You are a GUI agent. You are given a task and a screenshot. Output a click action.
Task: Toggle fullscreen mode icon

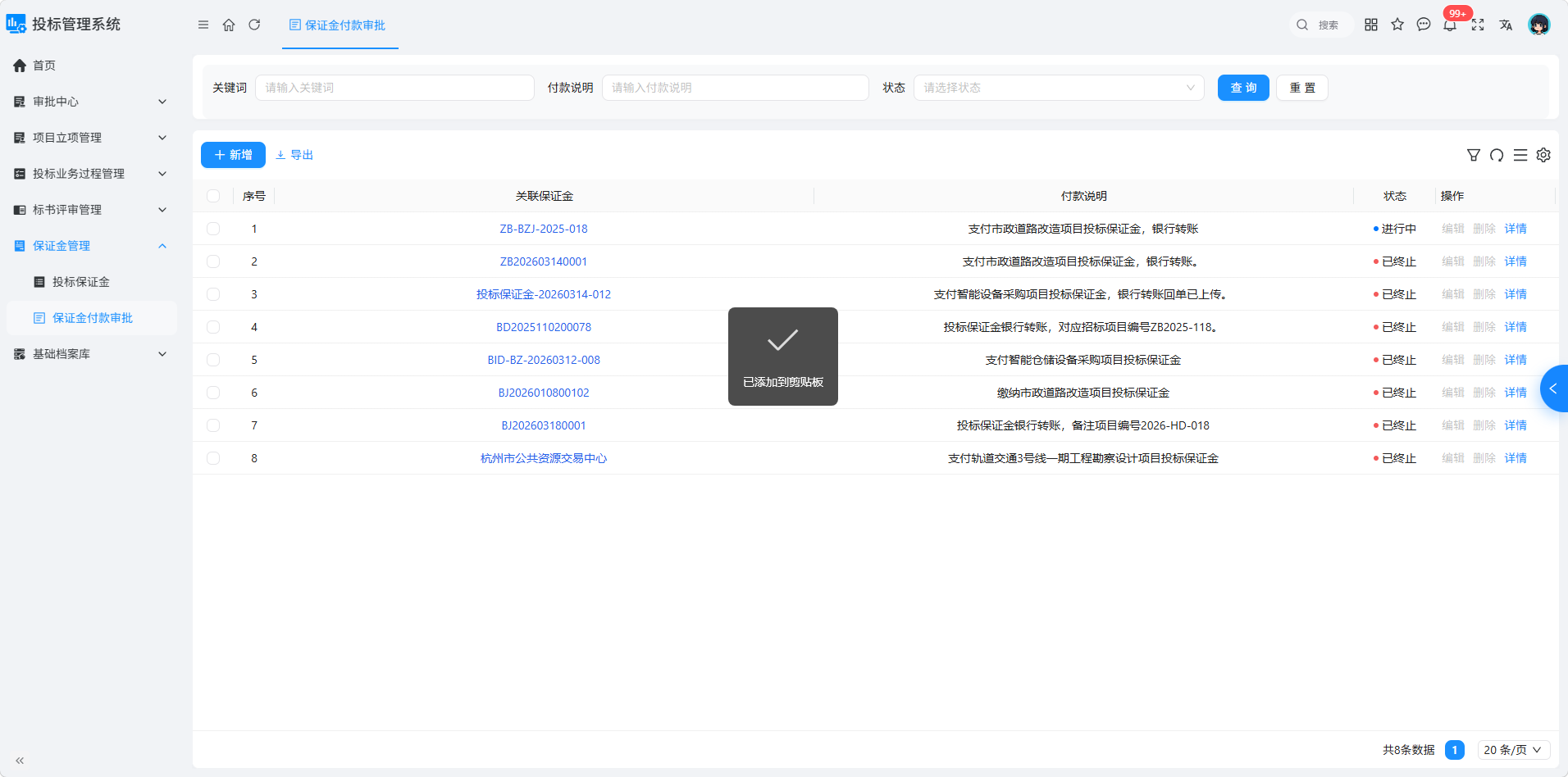point(1478,25)
